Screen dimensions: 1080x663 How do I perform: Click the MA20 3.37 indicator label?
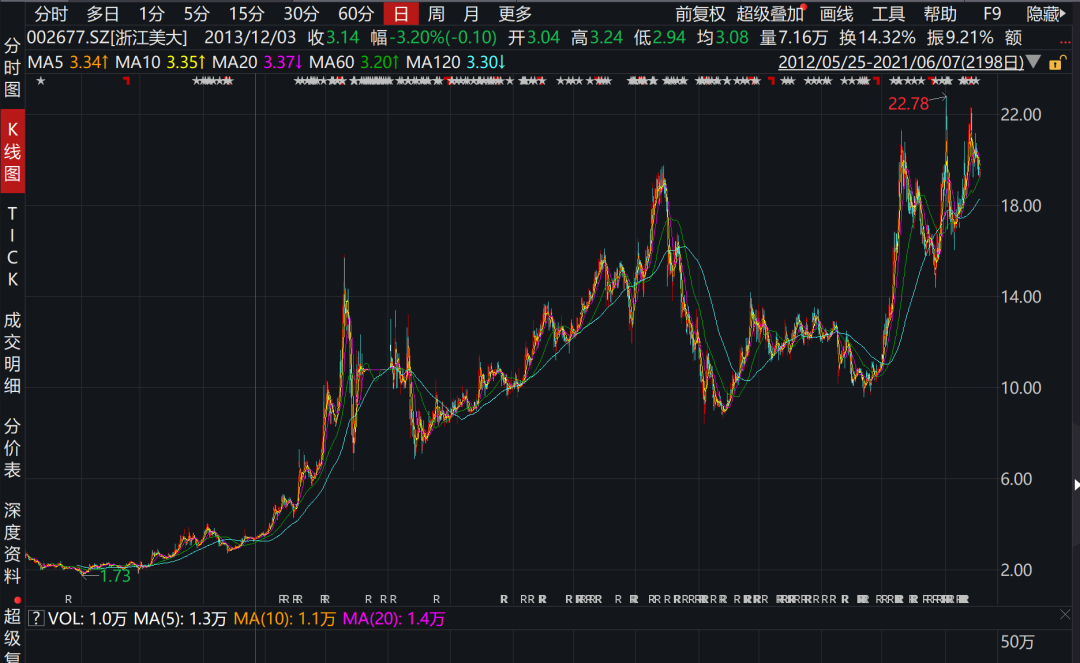[257, 62]
